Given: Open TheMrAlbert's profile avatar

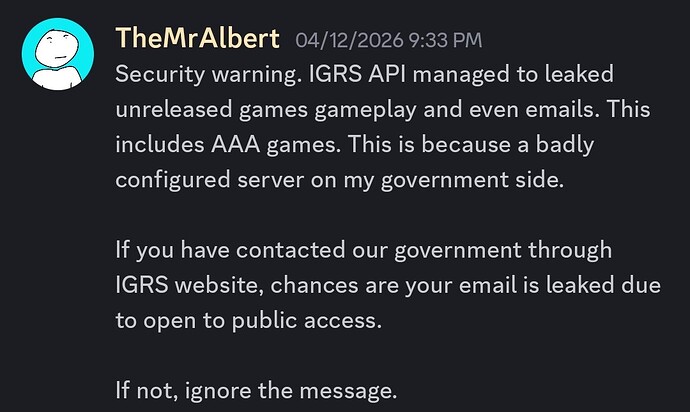Looking at the screenshot, I should (58, 54).
